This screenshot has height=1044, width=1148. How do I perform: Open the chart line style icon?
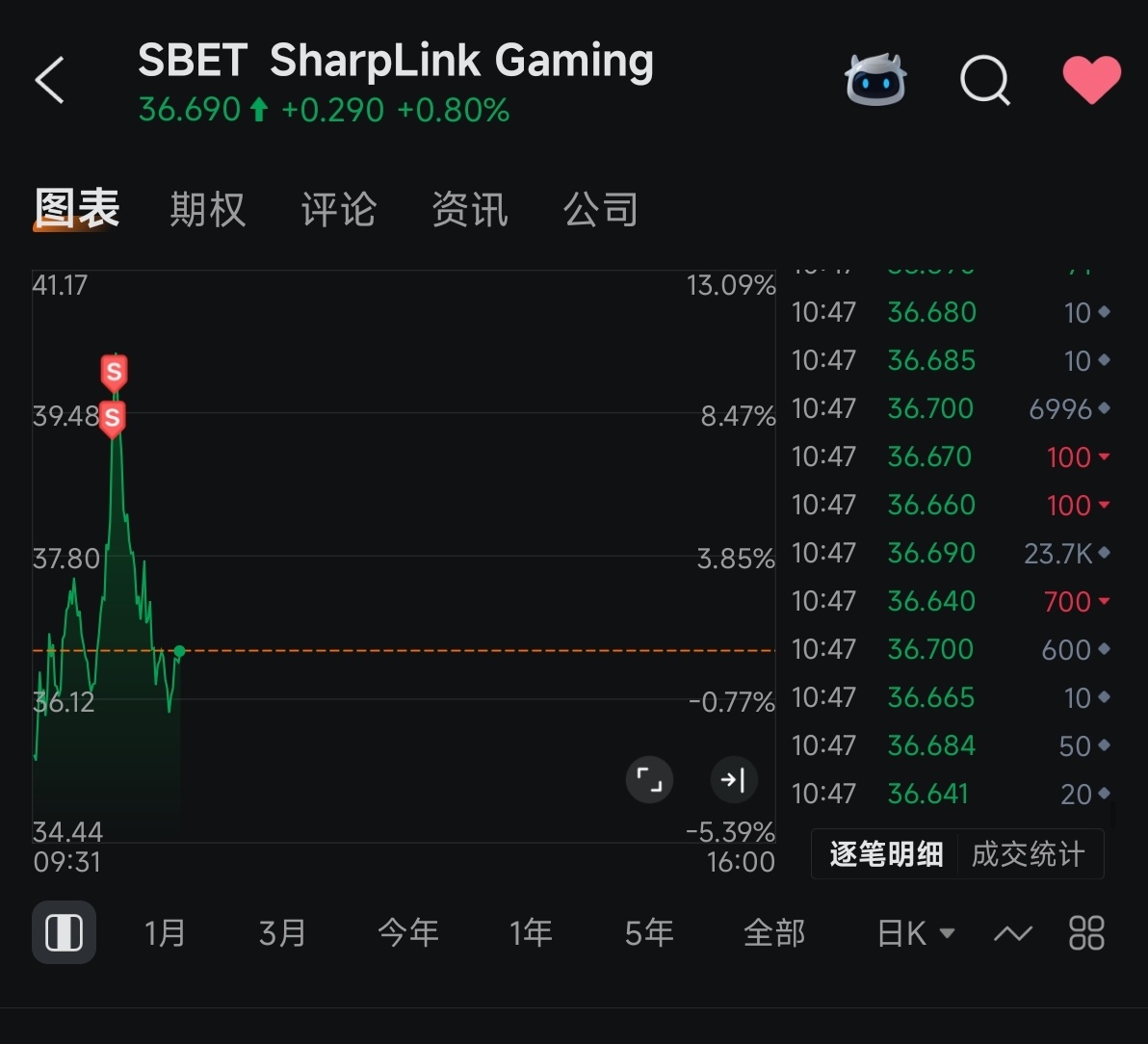coord(1012,933)
